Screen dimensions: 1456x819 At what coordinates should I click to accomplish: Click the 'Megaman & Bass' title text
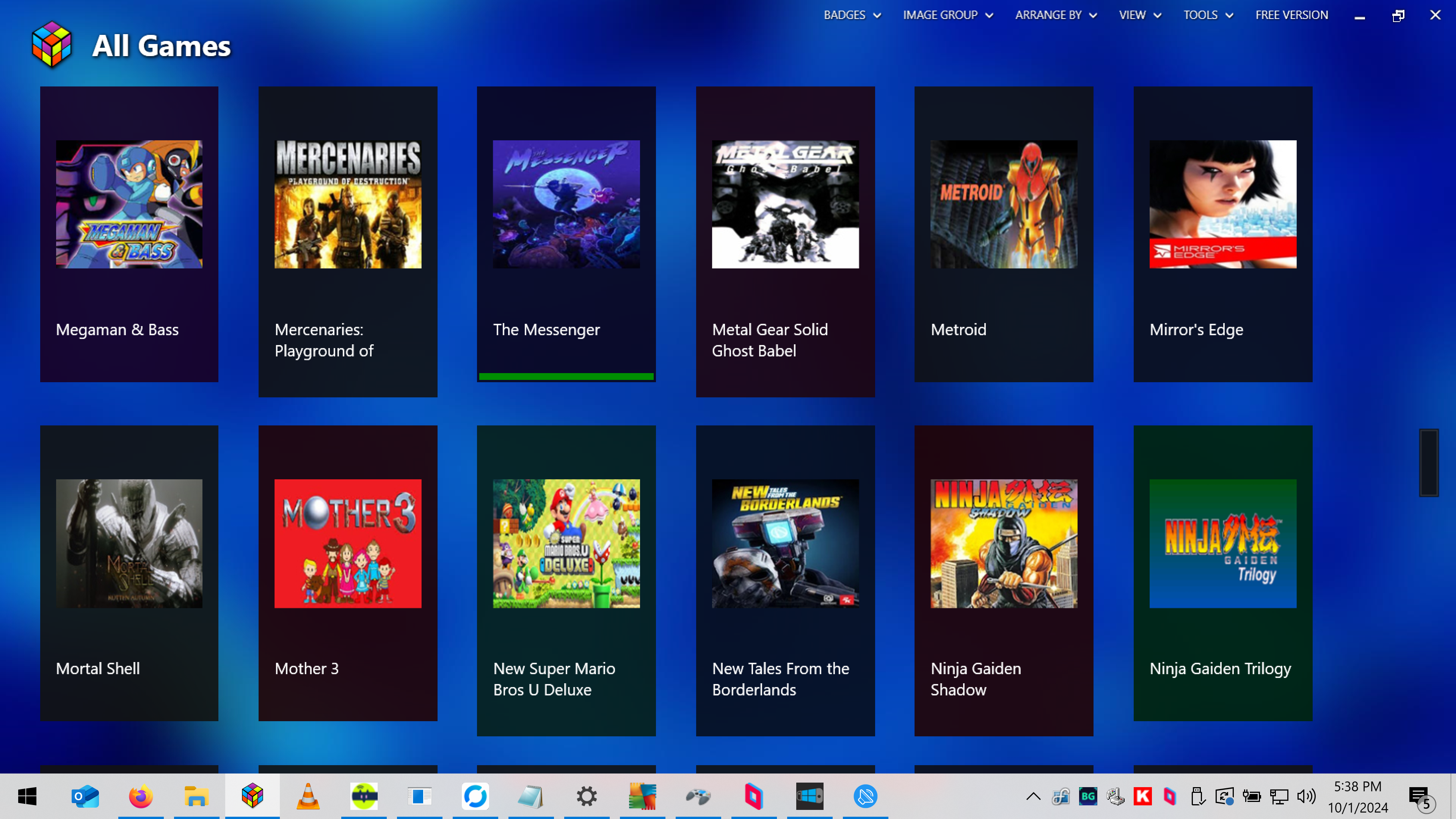pos(117,329)
